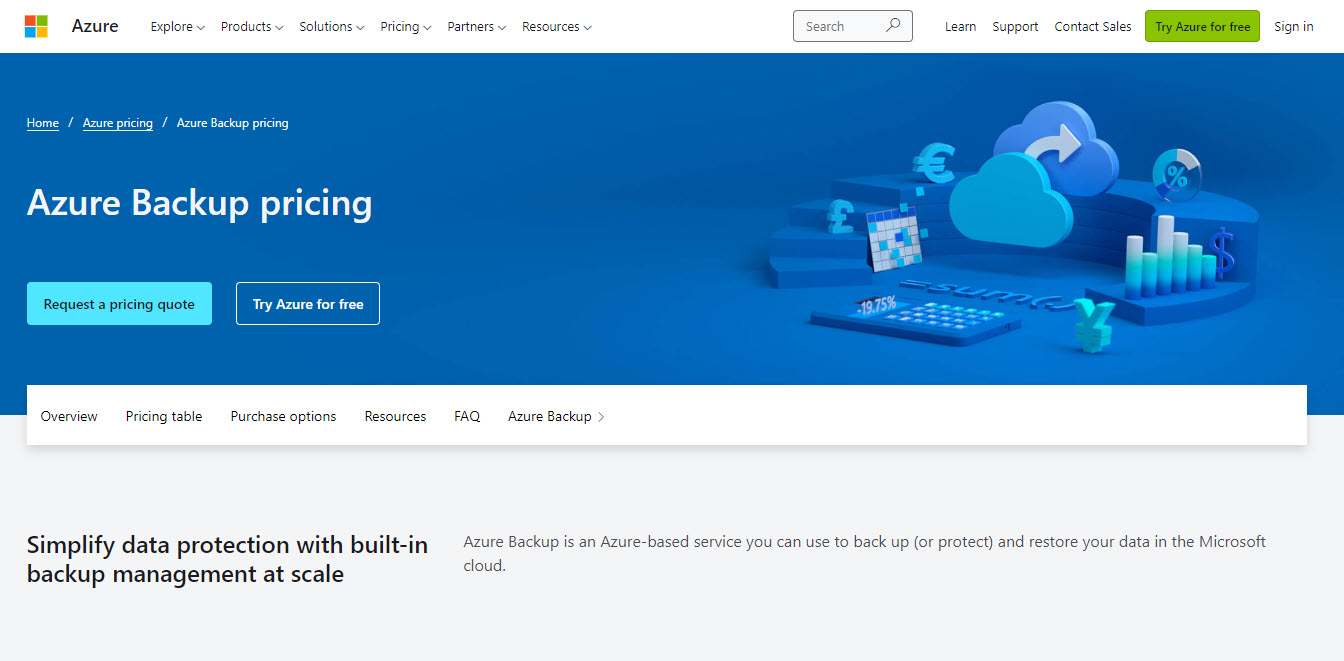Go to the Purchase options tab
Viewport: 1344px width, 661px height.
click(283, 416)
